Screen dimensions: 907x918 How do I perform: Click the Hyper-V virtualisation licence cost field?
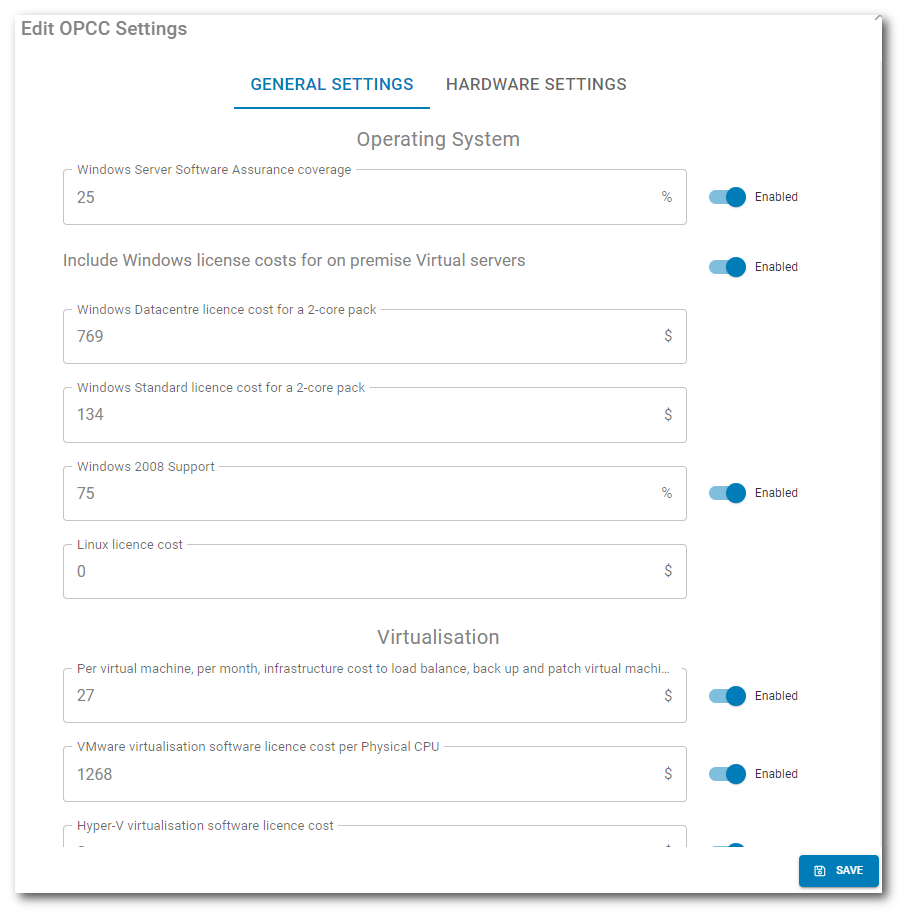[x=360, y=841]
